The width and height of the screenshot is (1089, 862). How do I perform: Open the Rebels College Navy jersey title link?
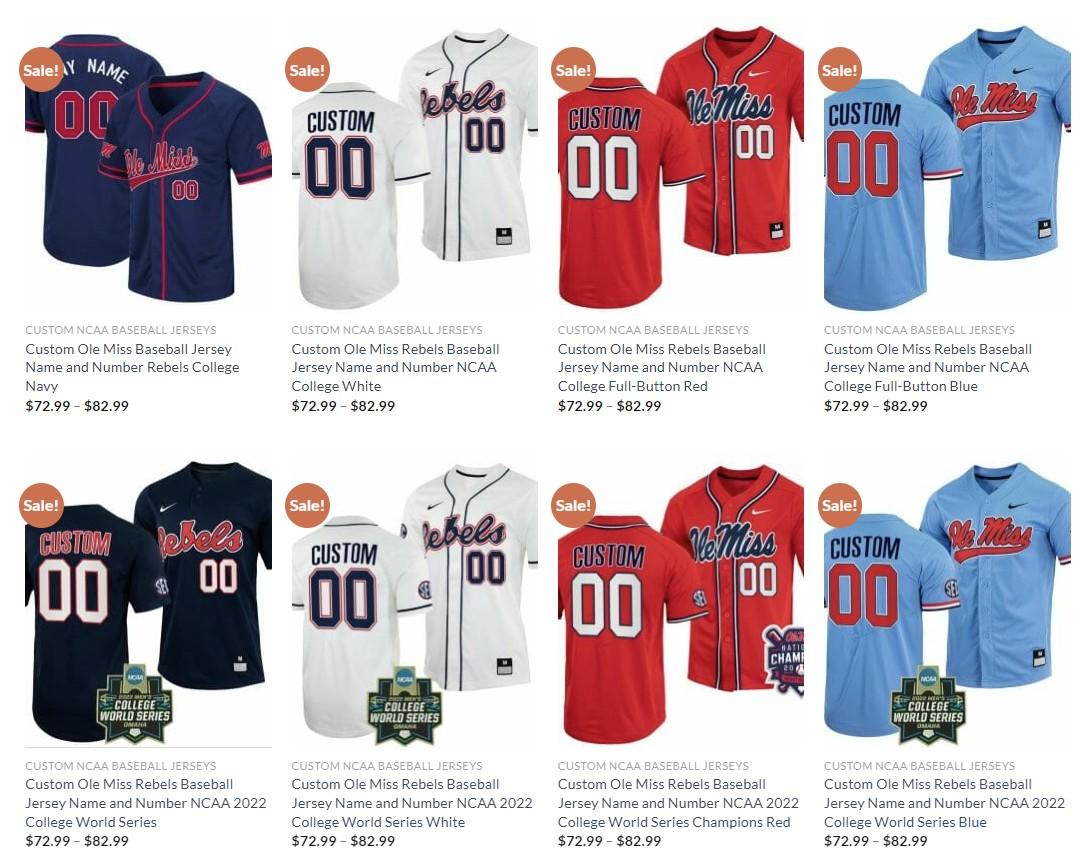(132, 367)
